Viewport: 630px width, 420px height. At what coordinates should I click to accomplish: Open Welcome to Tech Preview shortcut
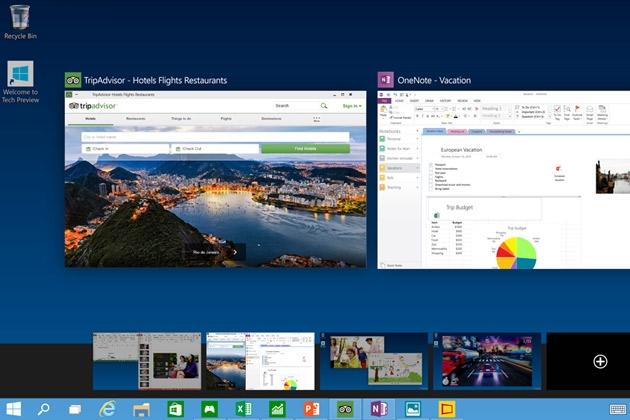[20, 82]
